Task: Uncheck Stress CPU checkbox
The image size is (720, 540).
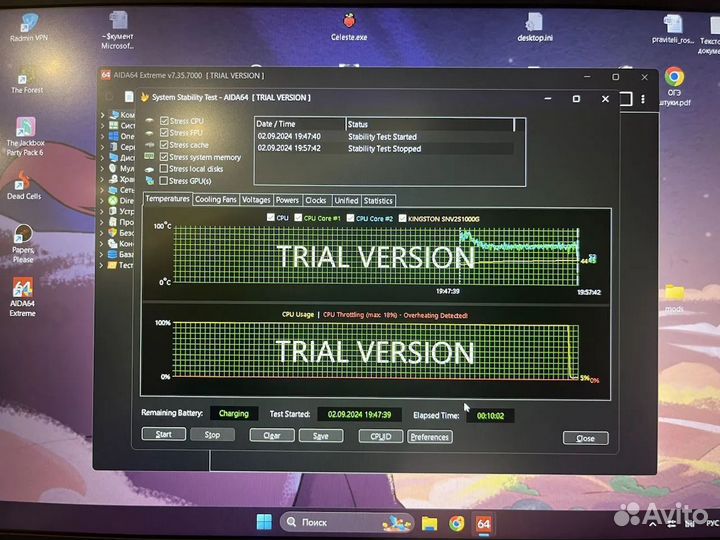Action: point(164,121)
